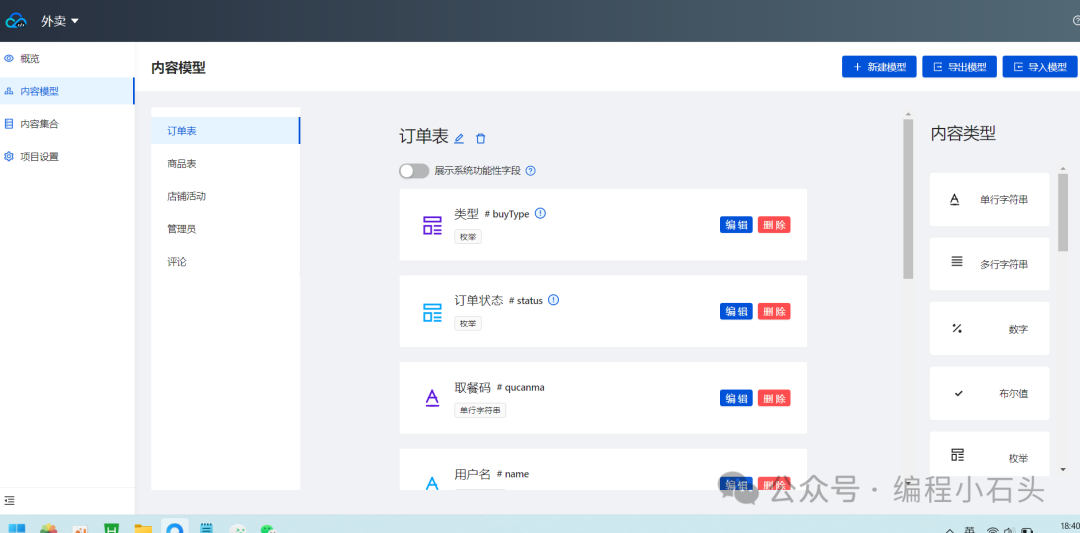
Task: Click the 取餐码 field title
Action: tap(472, 387)
